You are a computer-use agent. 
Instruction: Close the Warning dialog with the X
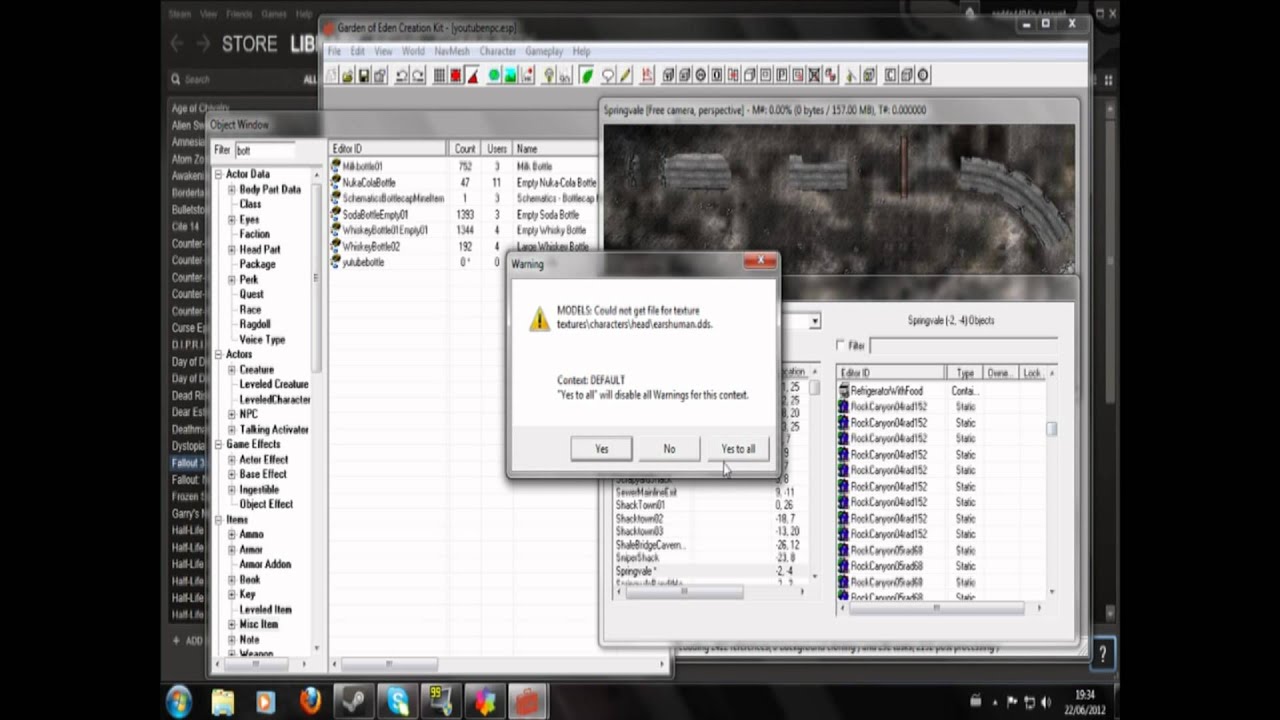pos(760,262)
